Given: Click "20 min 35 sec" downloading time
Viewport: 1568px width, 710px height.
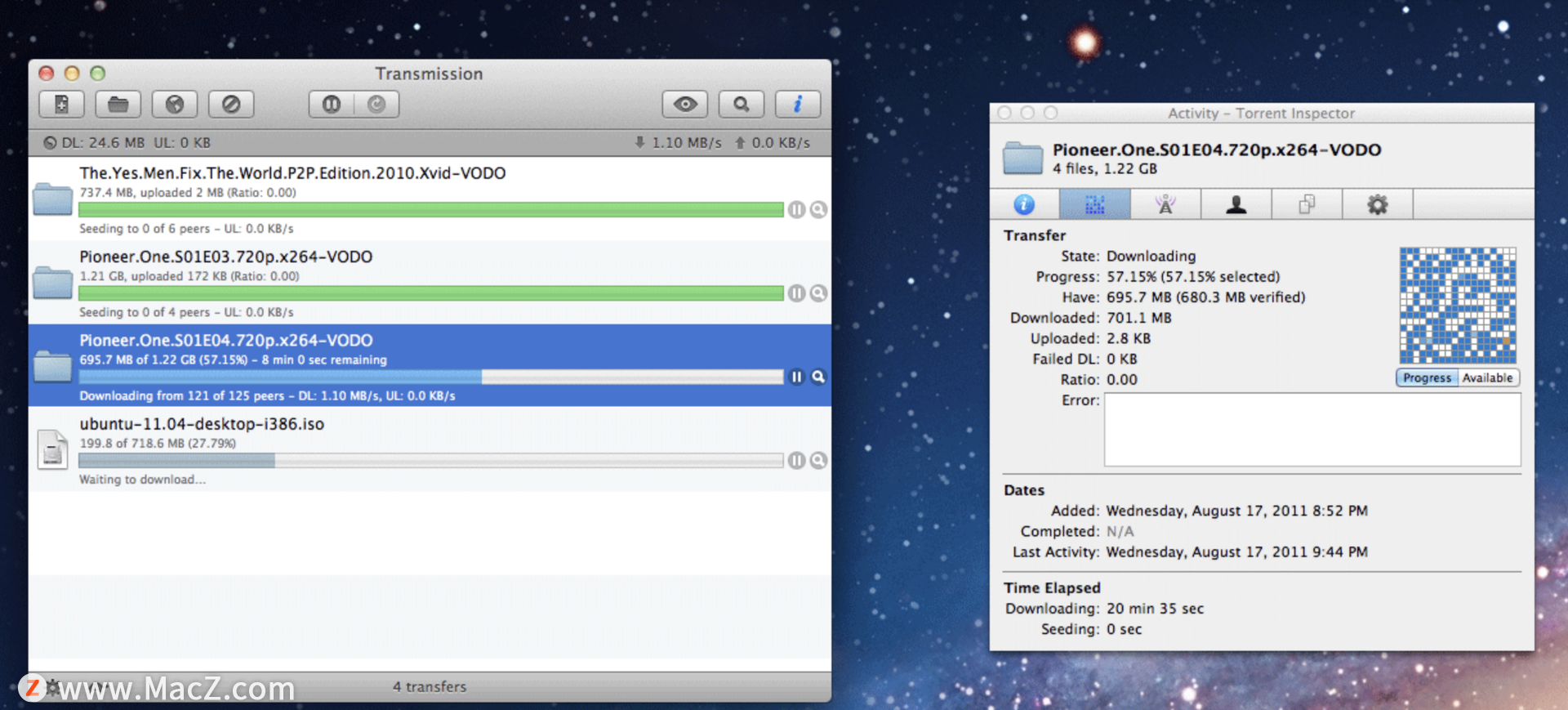Looking at the screenshot, I should coord(1156,609).
